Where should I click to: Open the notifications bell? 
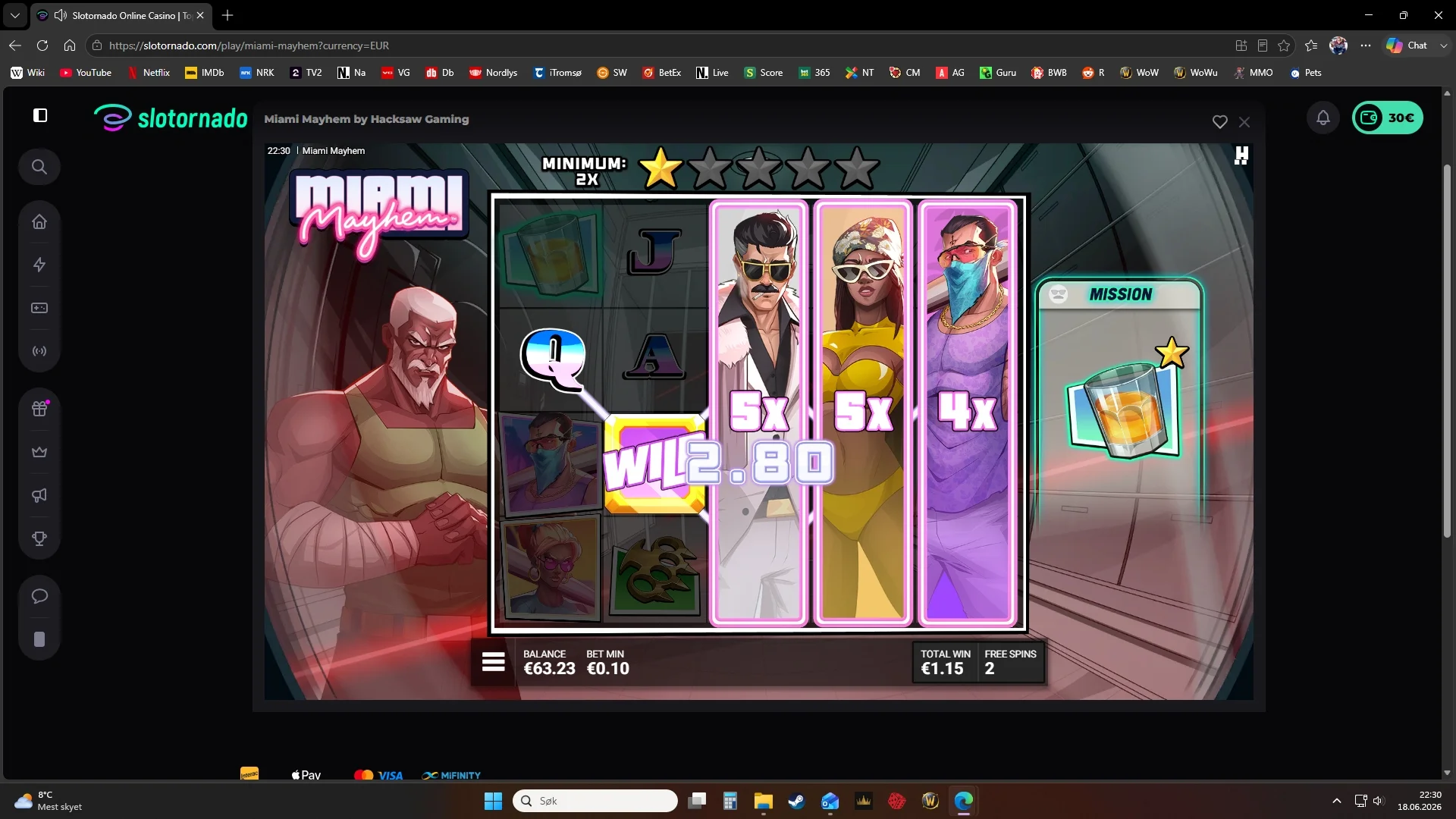(x=1323, y=118)
